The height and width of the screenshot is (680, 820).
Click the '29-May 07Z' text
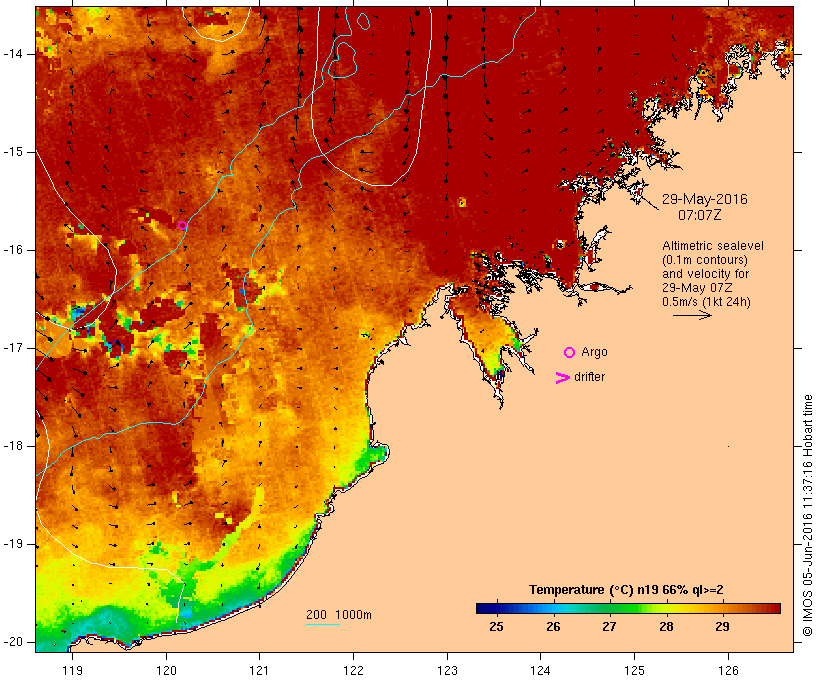[x=697, y=288]
